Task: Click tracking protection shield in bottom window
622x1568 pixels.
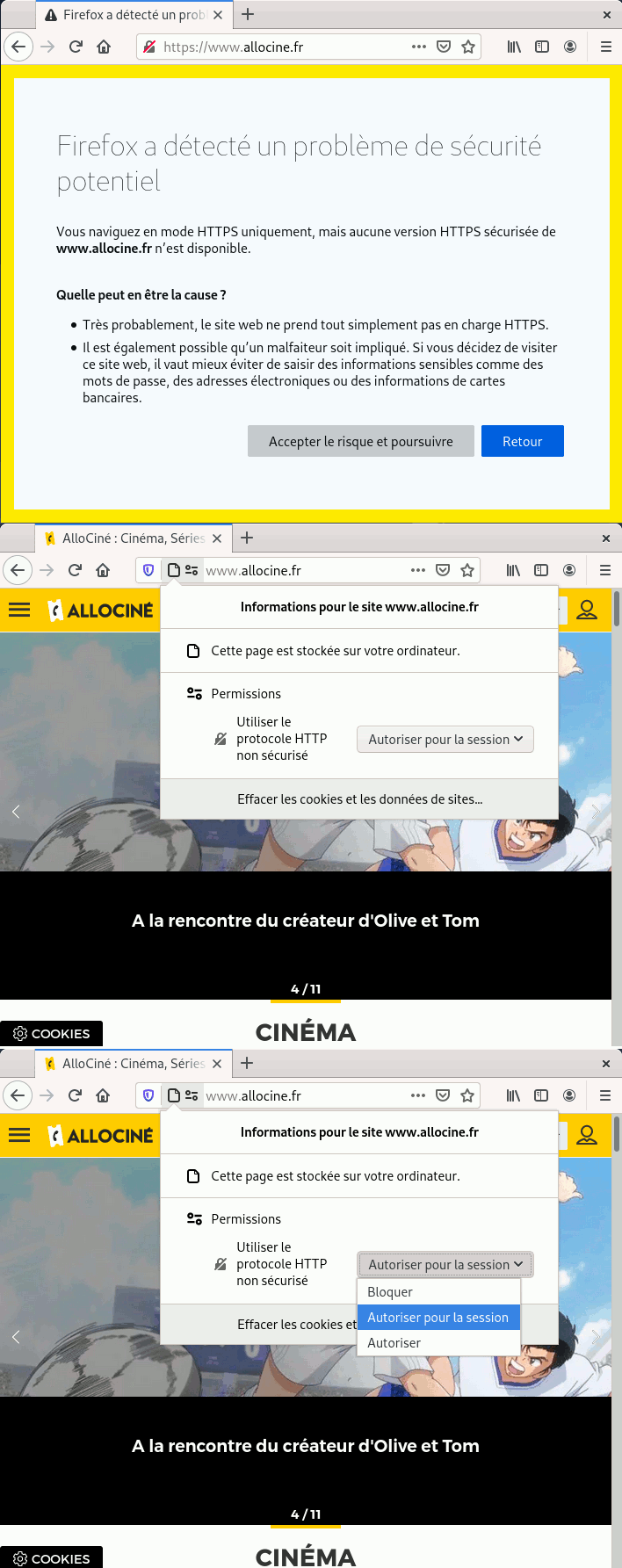Action: click(x=148, y=1095)
